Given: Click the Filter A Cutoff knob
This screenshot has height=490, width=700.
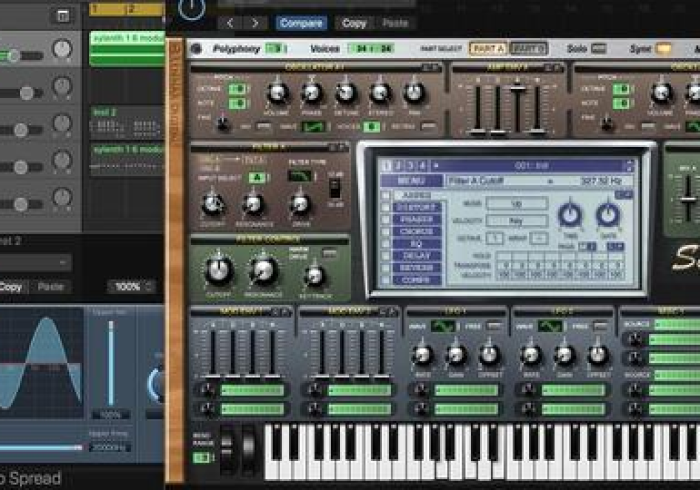Looking at the screenshot, I should (x=212, y=204).
